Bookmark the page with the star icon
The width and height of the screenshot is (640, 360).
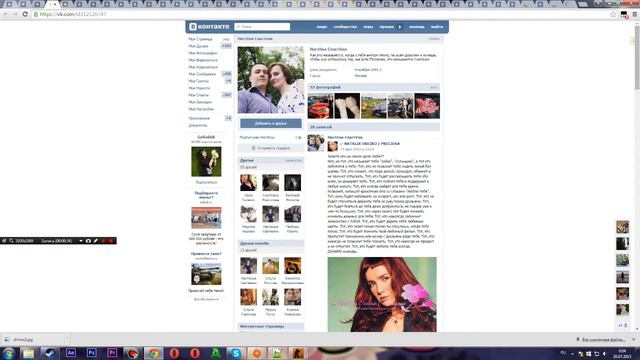click(x=613, y=14)
